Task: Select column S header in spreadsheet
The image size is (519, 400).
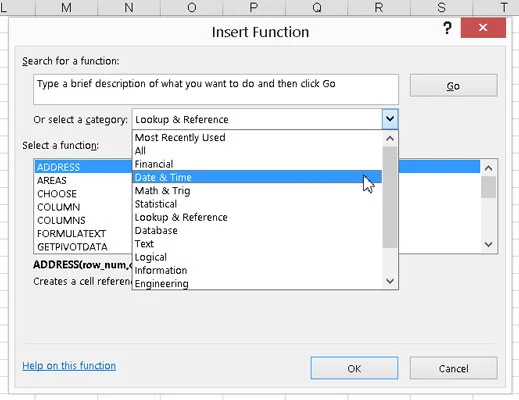Action: [441, 7]
